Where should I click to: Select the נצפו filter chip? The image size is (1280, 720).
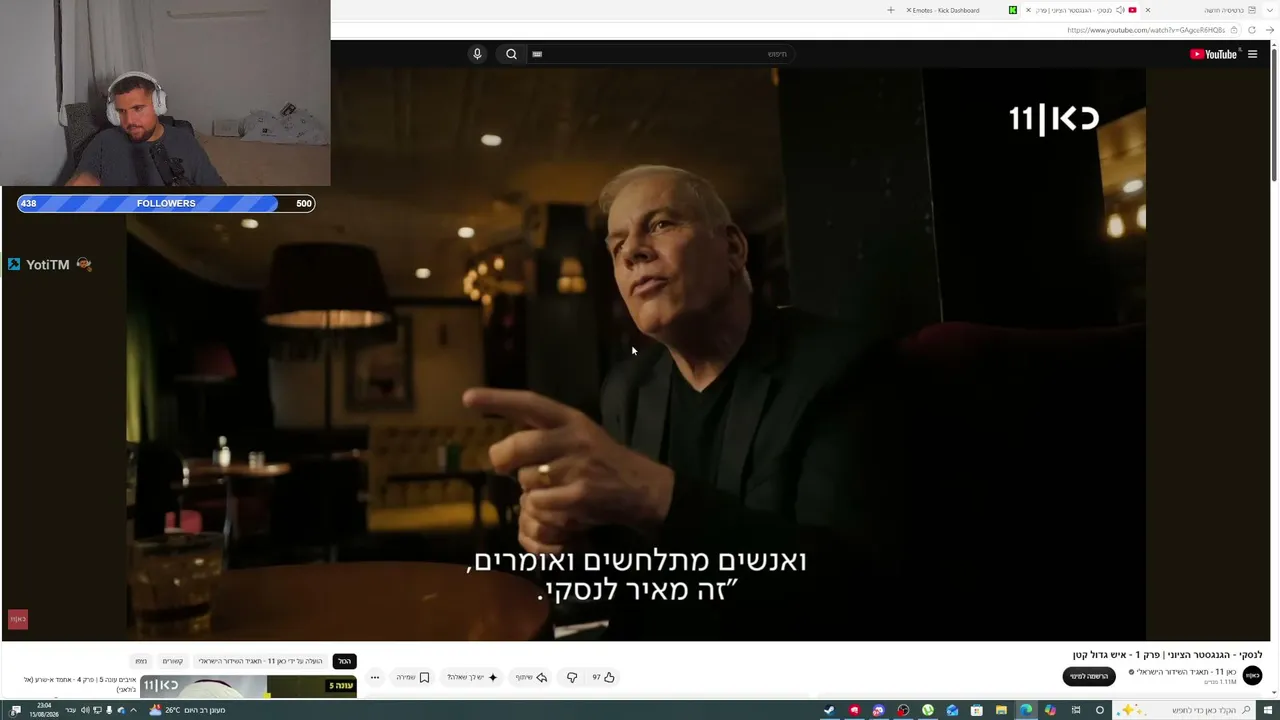[141, 661]
